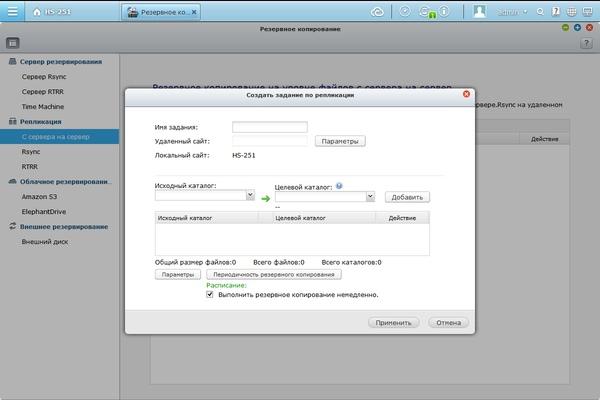Click the Всего файлов:0 text
This screenshot has height=400, width=600.
[x=279, y=262]
